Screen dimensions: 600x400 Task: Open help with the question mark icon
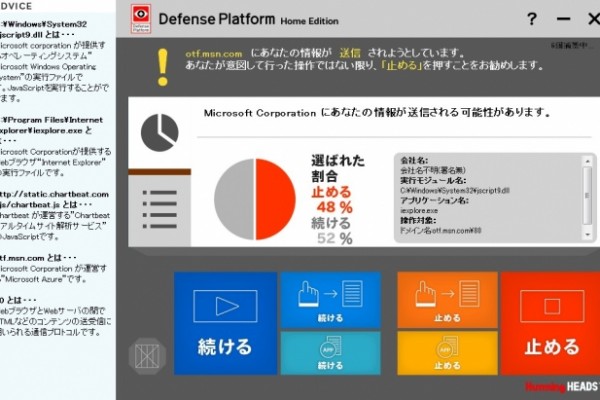click(x=532, y=19)
